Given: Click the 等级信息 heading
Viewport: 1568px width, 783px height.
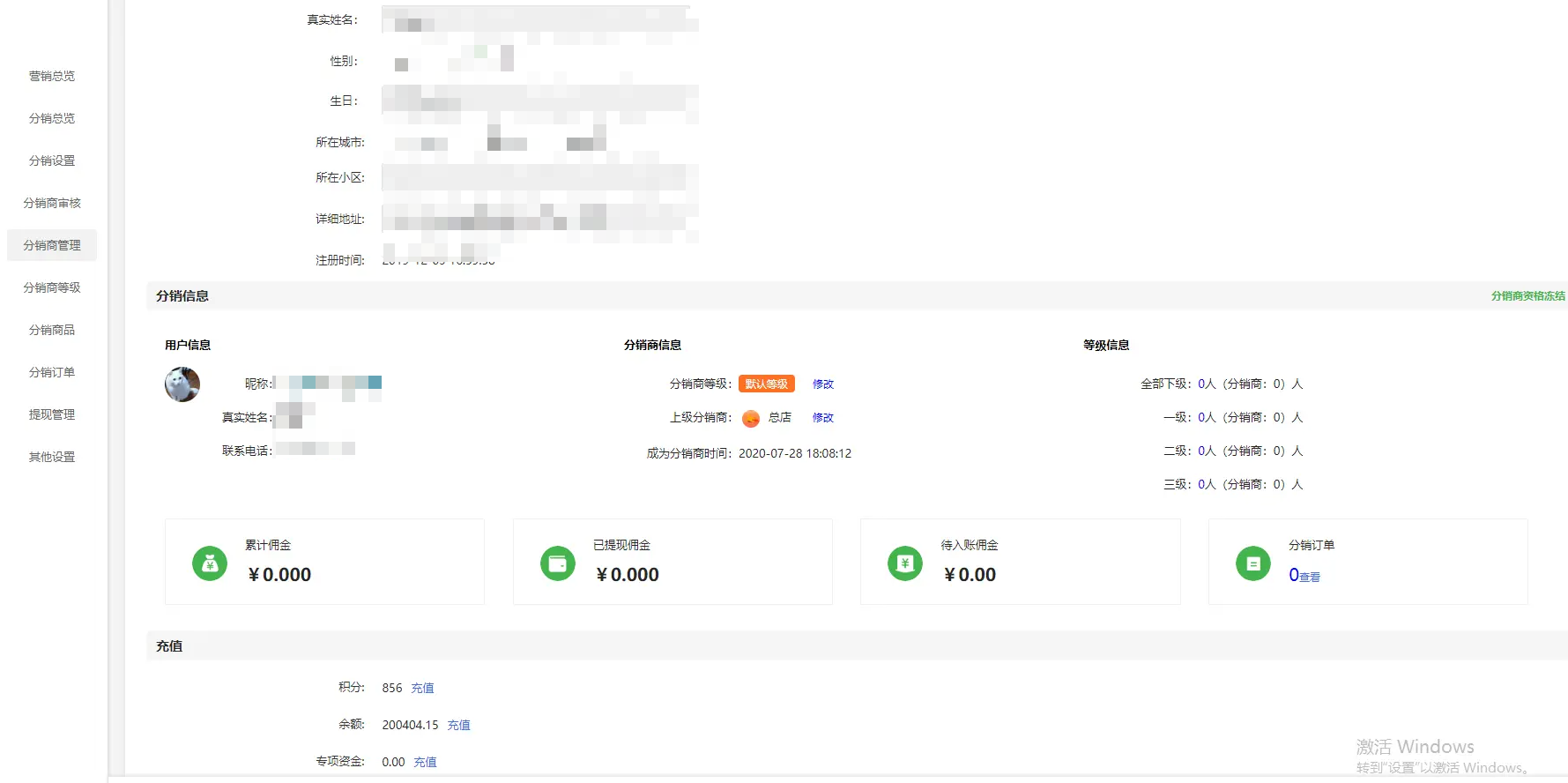Looking at the screenshot, I should (1106, 346).
